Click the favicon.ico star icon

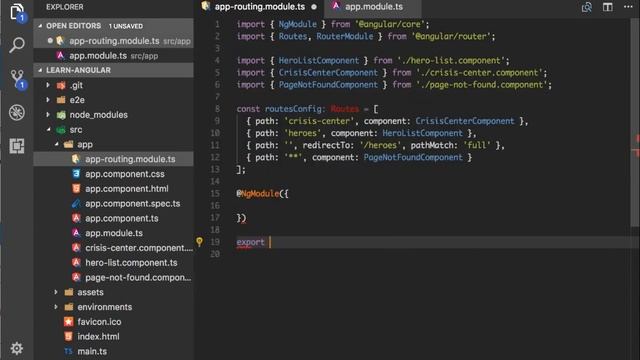68,322
